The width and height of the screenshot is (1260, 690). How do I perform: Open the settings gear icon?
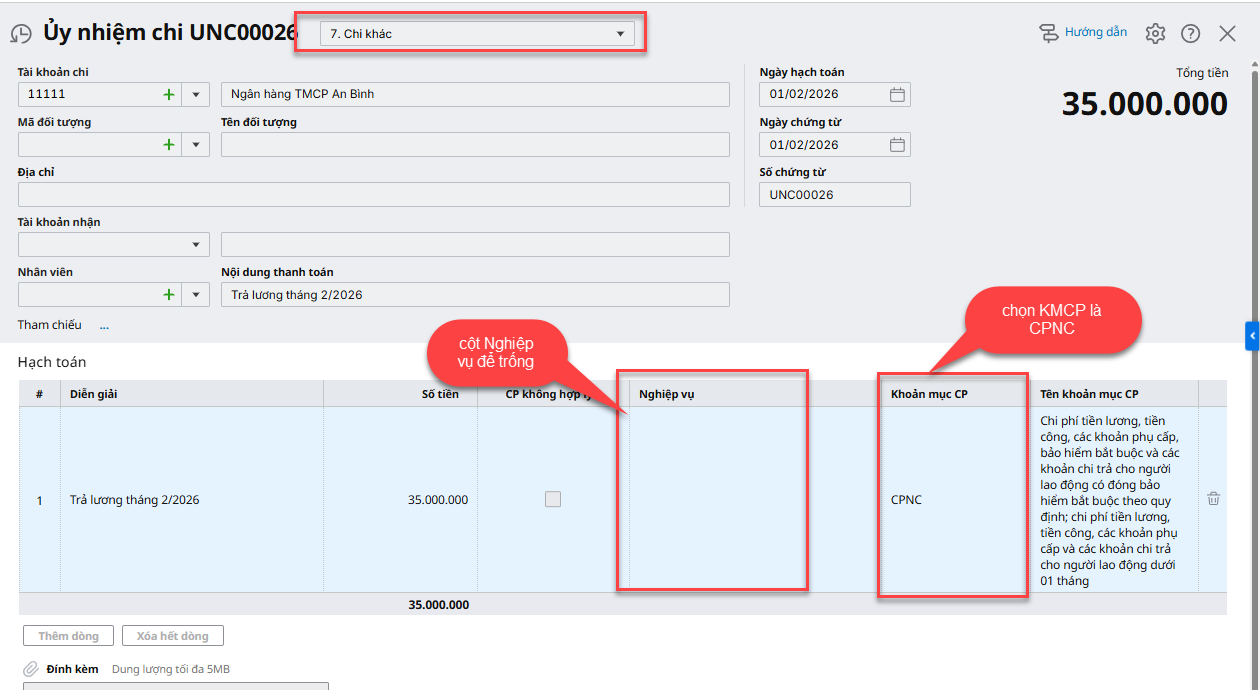(1155, 33)
